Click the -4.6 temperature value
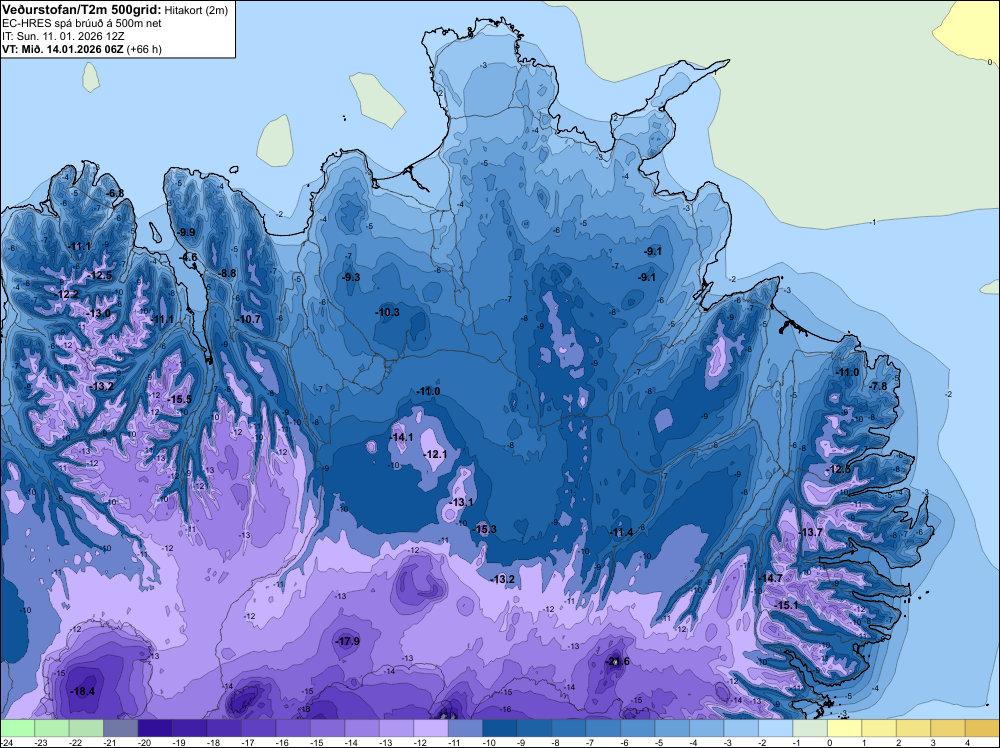Image resolution: width=1000 pixels, height=748 pixels. (x=189, y=258)
